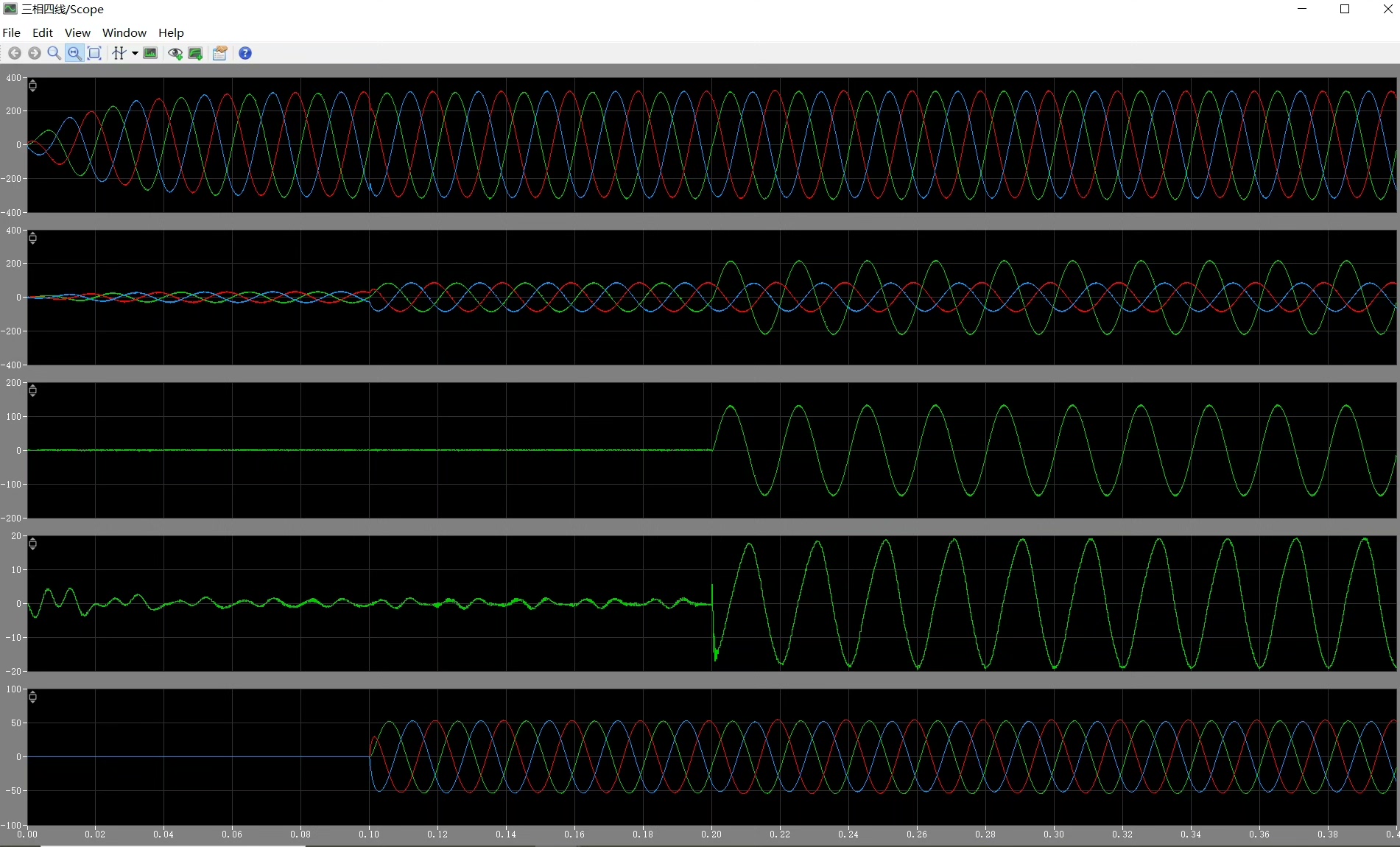
Task: Click the 0.04 time axis label
Action: 163,834
